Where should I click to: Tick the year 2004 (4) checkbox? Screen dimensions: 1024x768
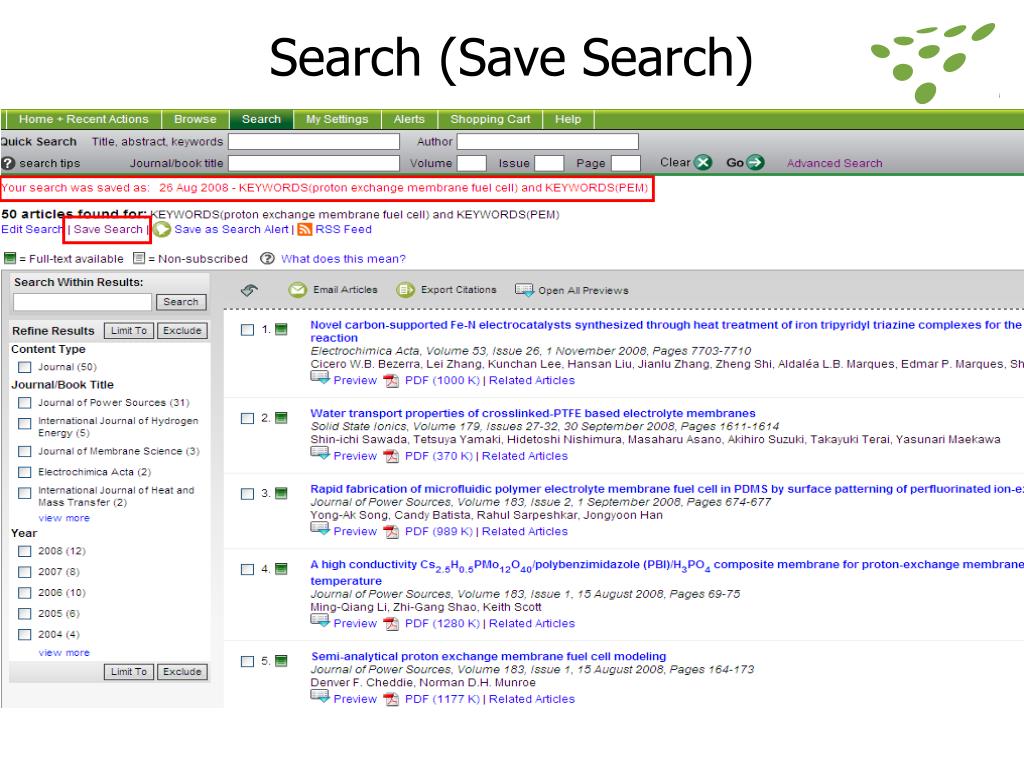(25, 635)
